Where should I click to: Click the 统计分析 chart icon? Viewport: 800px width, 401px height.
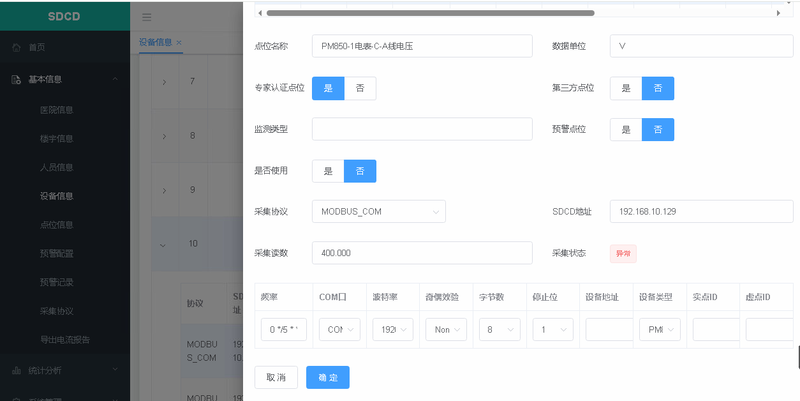[x=16, y=370]
